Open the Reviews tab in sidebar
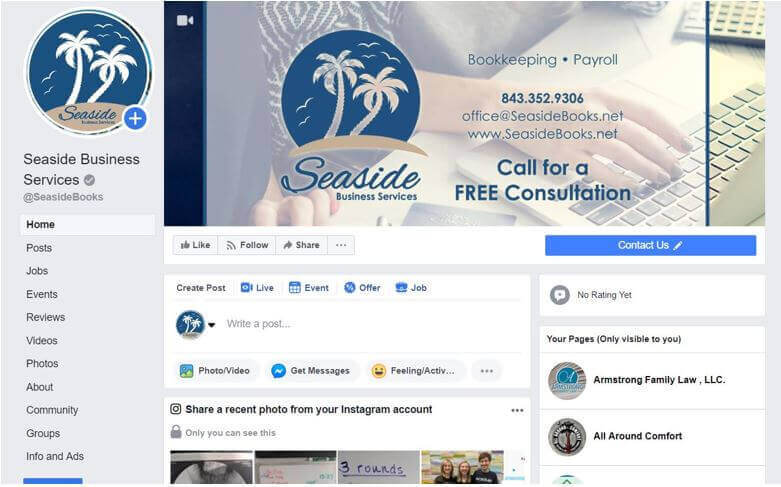The height and width of the screenshot is (487, 781). coord(45,317)
